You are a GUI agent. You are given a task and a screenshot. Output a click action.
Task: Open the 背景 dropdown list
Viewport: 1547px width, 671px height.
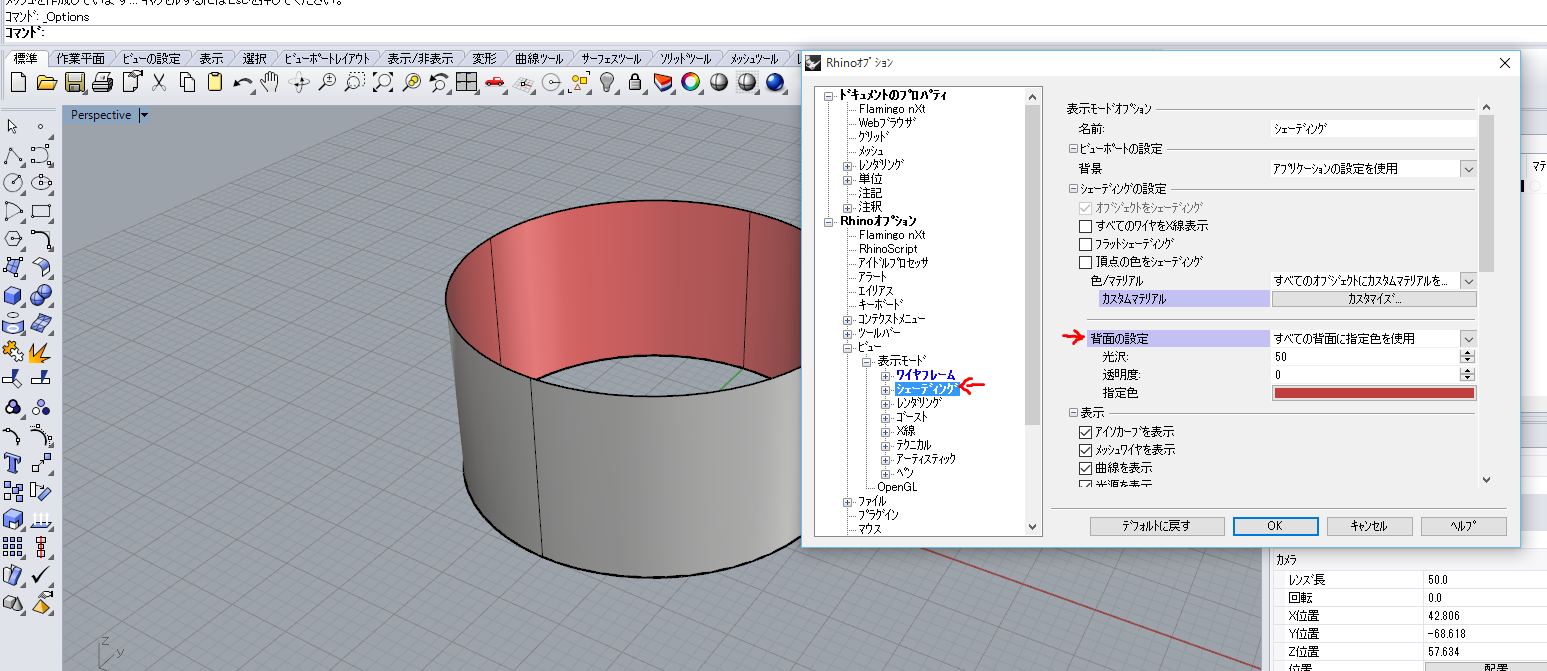(1467, 169)
